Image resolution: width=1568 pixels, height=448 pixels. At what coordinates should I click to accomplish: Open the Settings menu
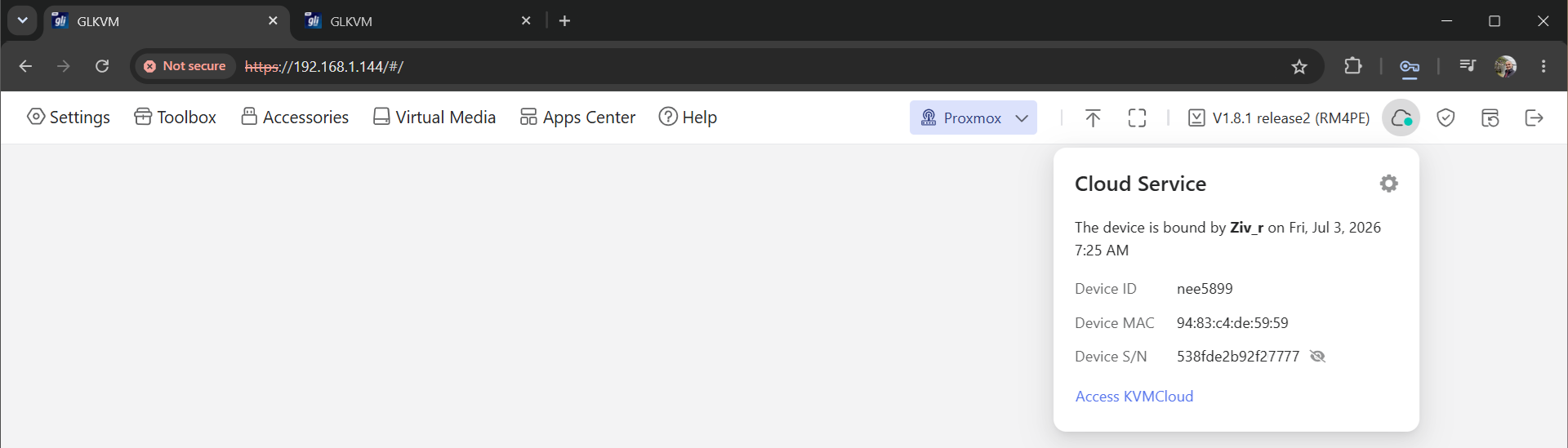tap(69, 118)
